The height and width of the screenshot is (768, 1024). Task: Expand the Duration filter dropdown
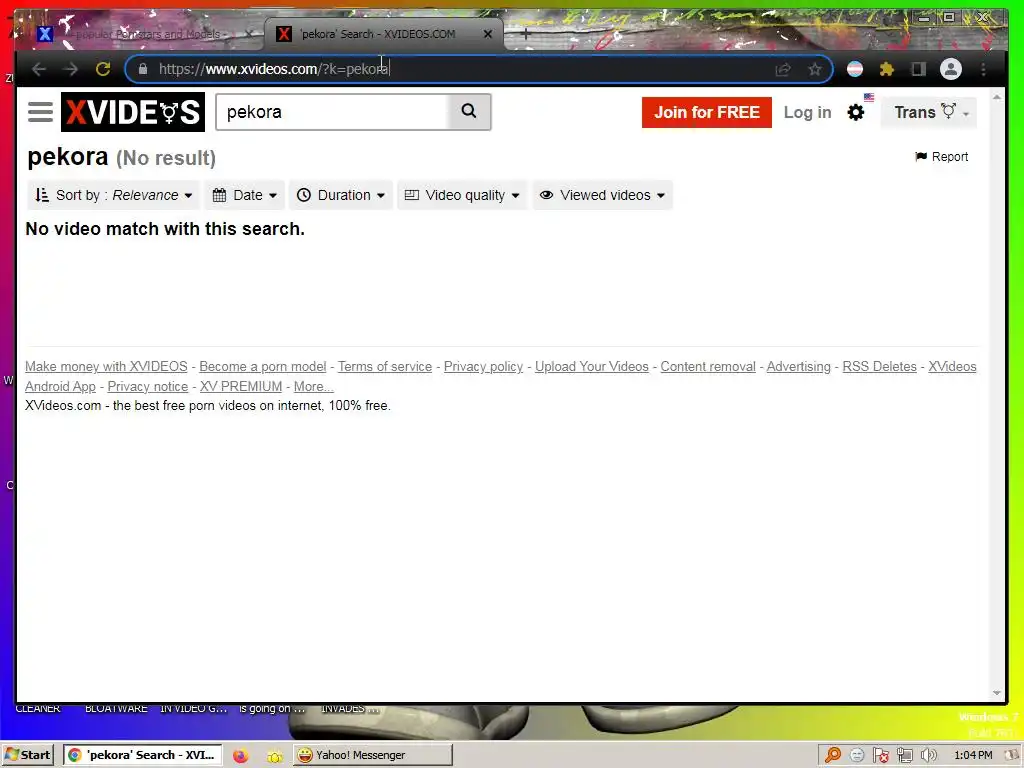coord(341,195)
